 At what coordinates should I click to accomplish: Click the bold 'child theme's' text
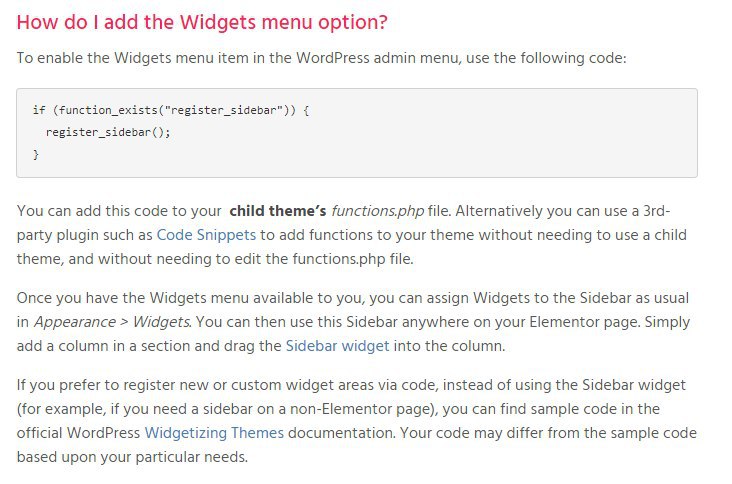[278, 211]
